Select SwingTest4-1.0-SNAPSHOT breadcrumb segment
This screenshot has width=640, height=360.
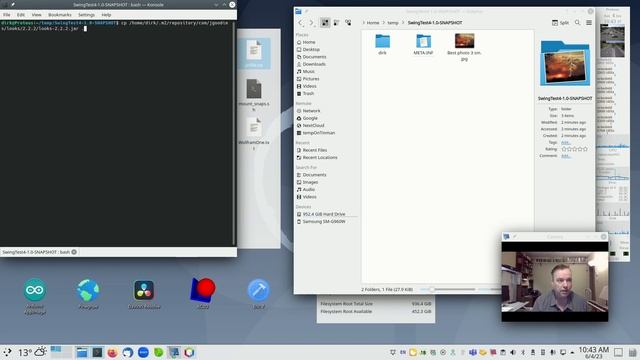pos(435,23)
